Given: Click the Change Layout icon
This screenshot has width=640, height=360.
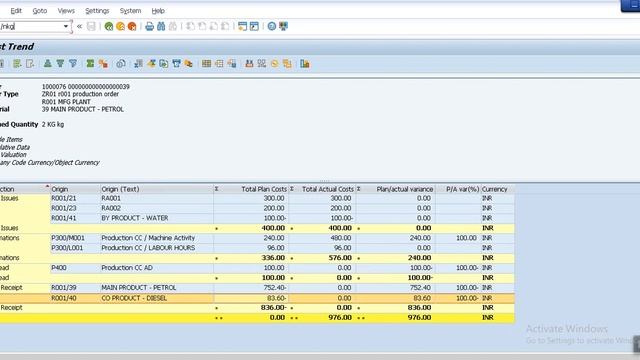Looking at the screenshot, I should 219,64.
